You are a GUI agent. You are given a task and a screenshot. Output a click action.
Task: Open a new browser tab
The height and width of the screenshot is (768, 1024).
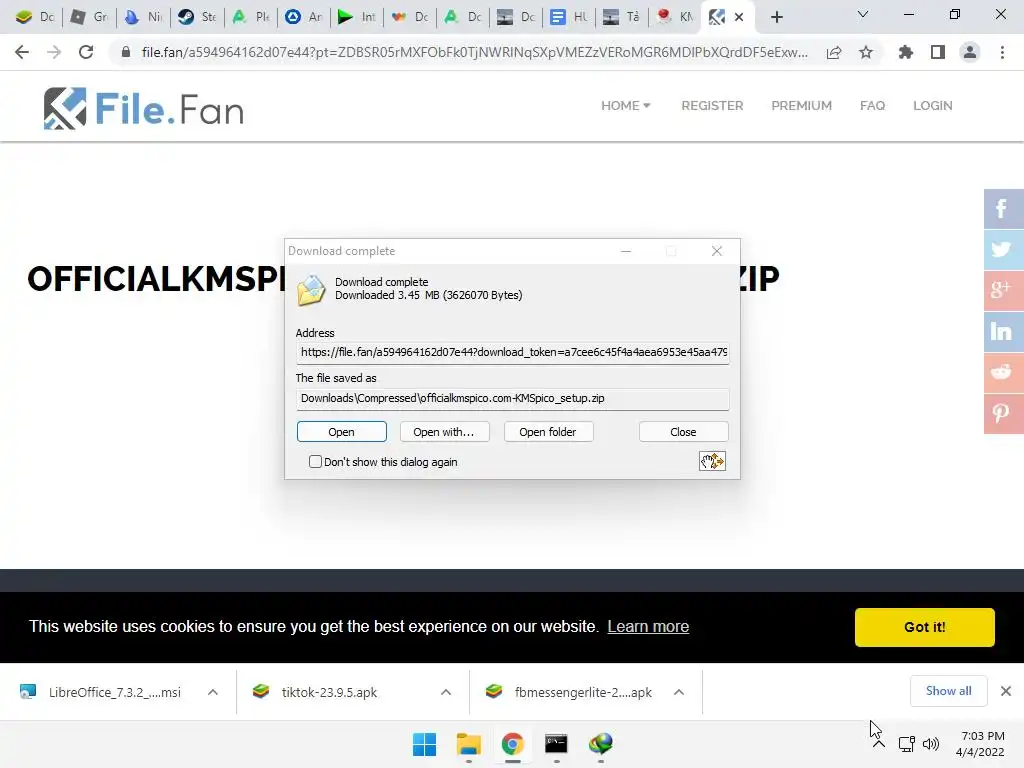pos(776,17)
